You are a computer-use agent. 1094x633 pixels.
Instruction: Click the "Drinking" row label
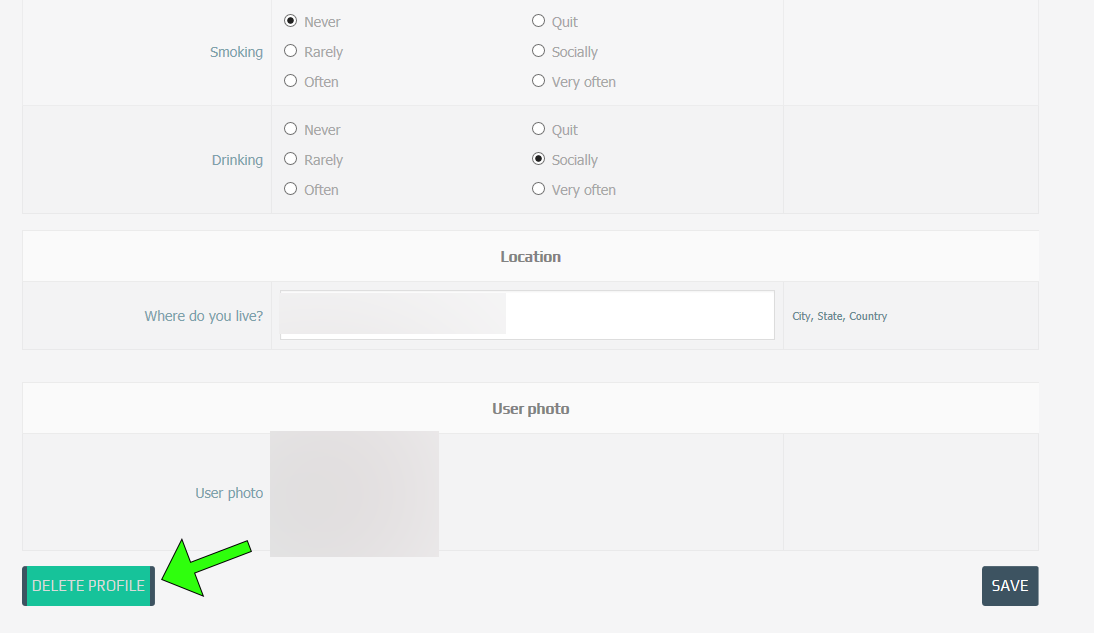(x=237, y=160)
